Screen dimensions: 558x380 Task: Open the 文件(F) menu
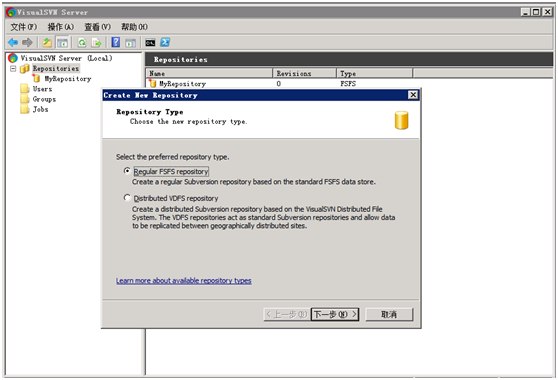[23, 27]
